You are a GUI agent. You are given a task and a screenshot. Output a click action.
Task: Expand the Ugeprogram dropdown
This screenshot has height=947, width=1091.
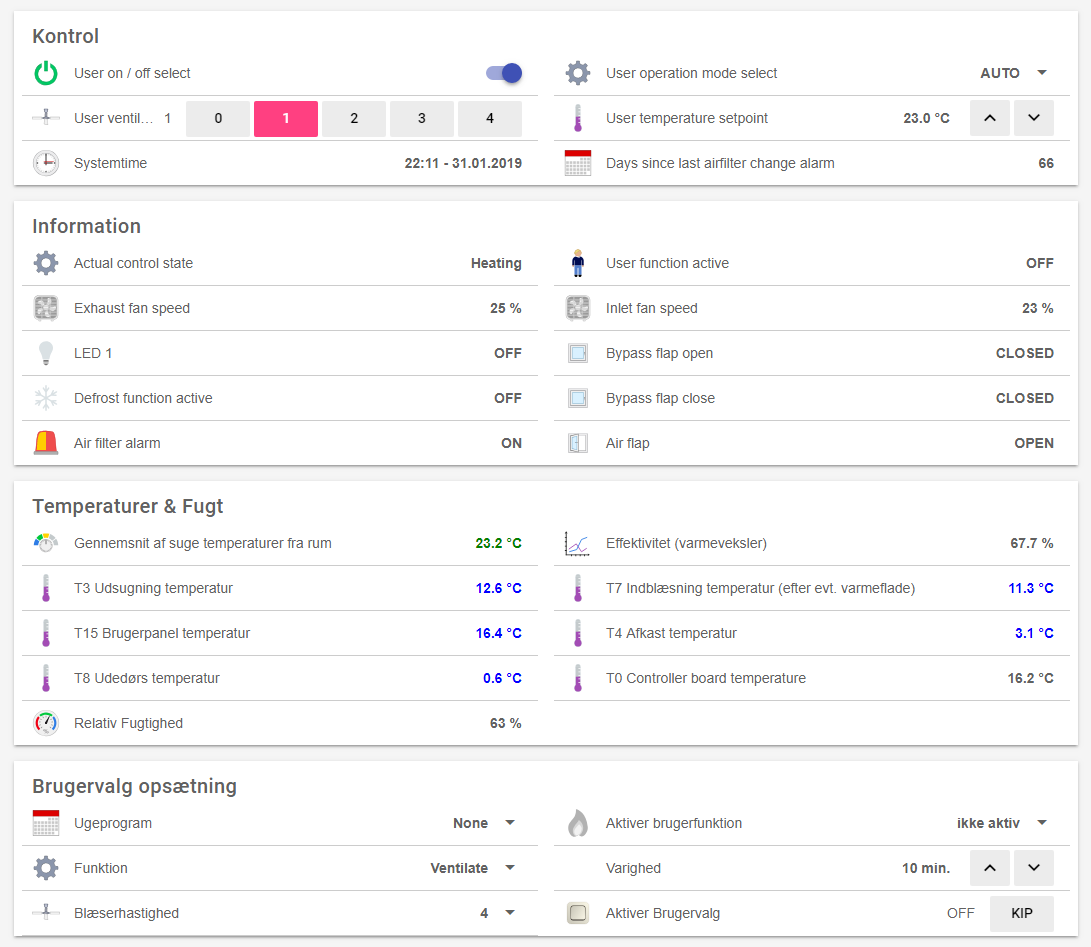point(484,823)
